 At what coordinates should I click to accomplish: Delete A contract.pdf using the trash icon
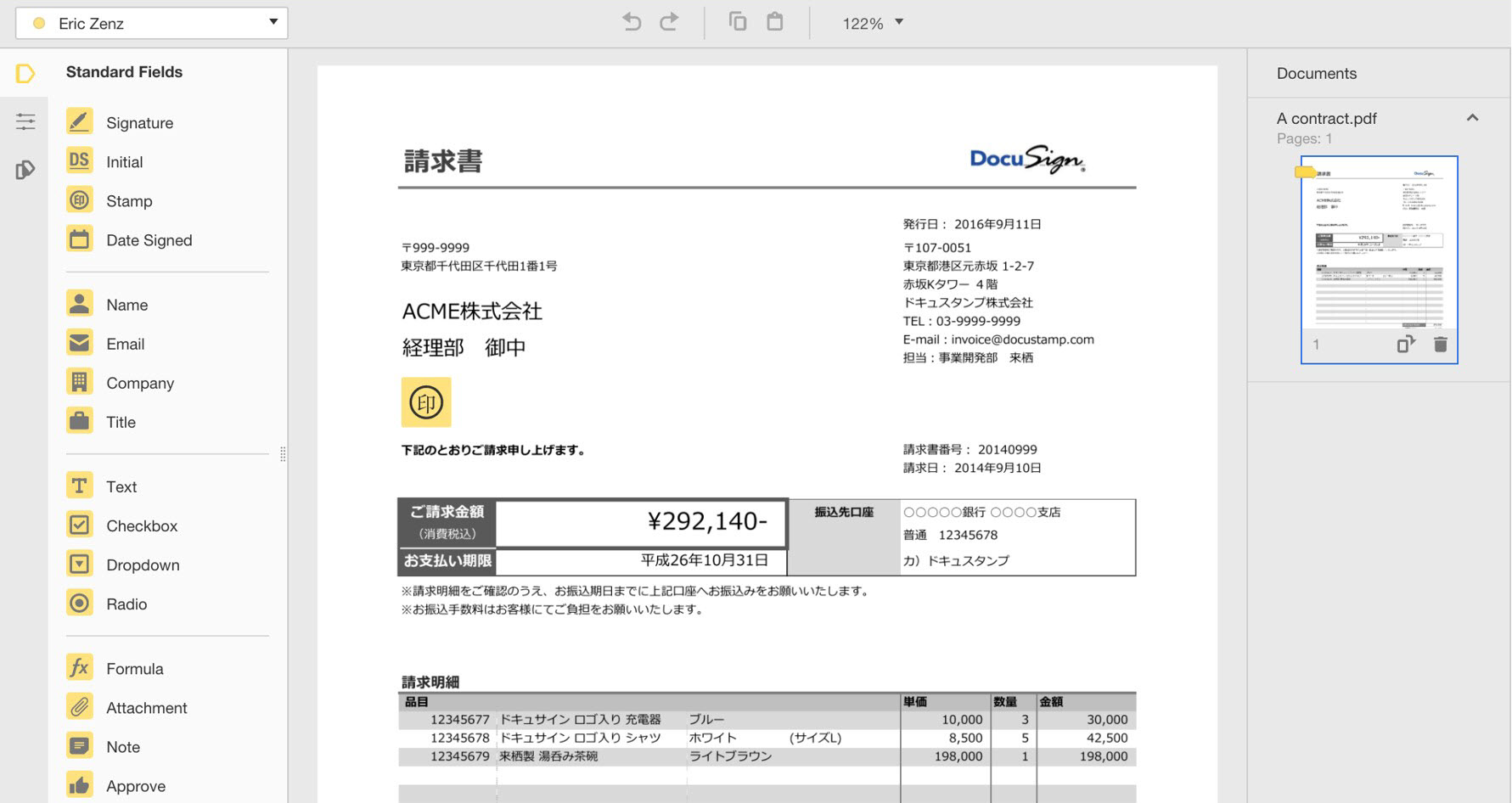point(1438,344)
